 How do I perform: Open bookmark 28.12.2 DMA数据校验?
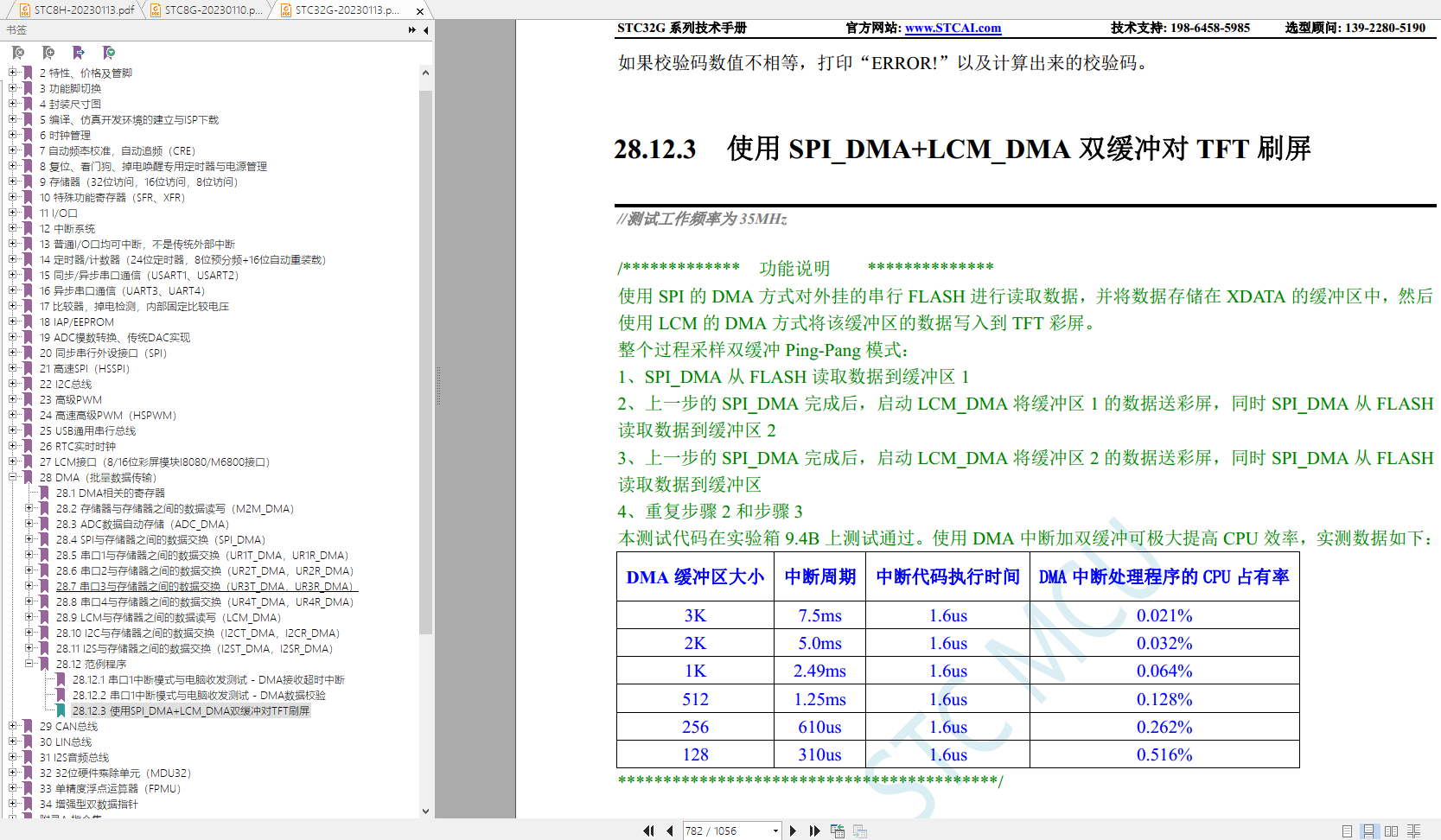pos(199,696)
